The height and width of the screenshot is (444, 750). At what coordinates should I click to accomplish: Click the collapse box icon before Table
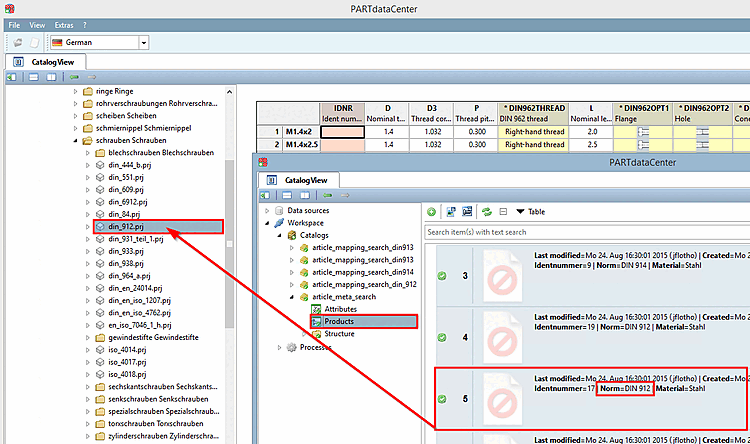503,211
